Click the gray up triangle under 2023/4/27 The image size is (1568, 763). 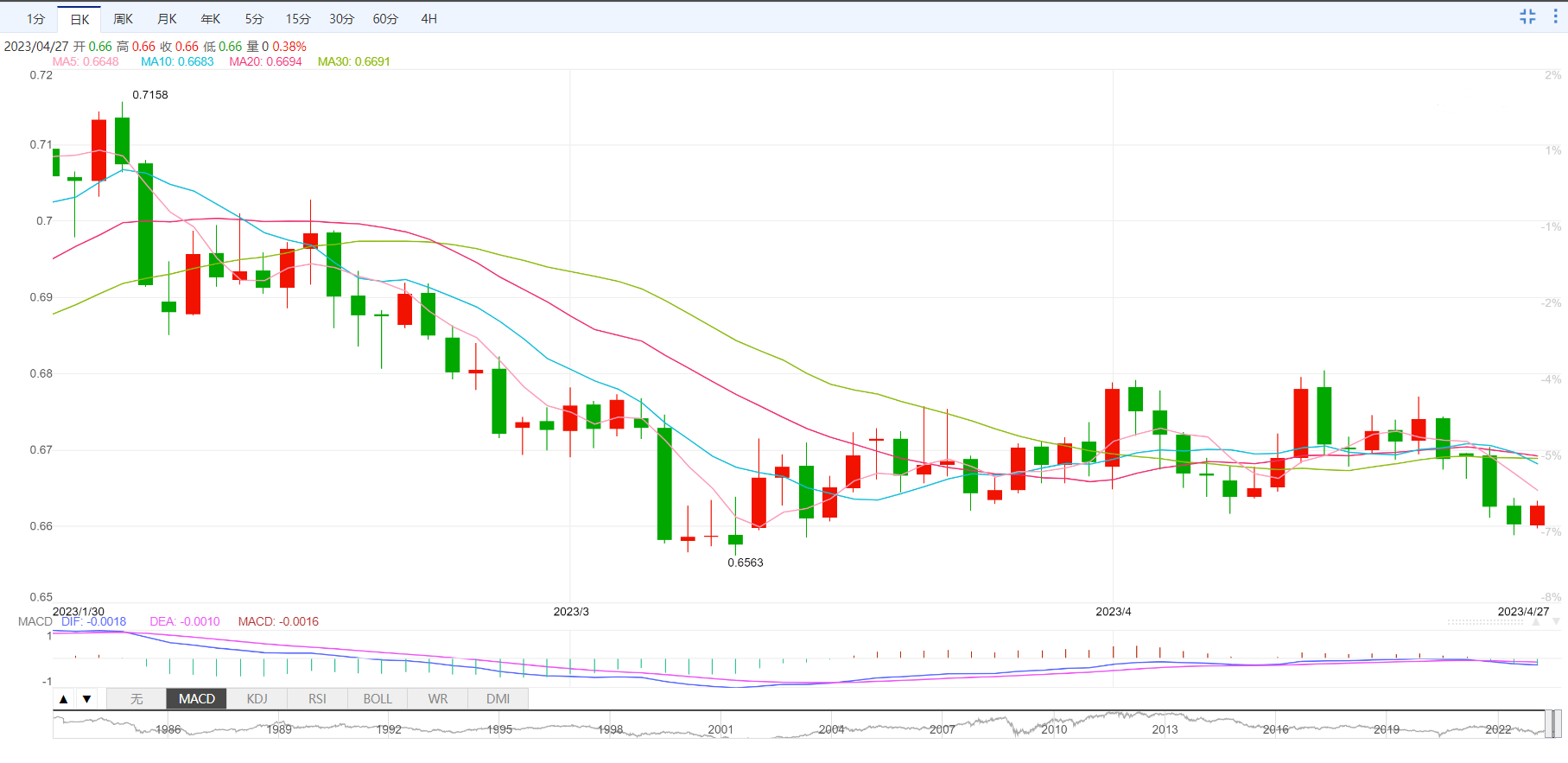tap(1536, 622)
